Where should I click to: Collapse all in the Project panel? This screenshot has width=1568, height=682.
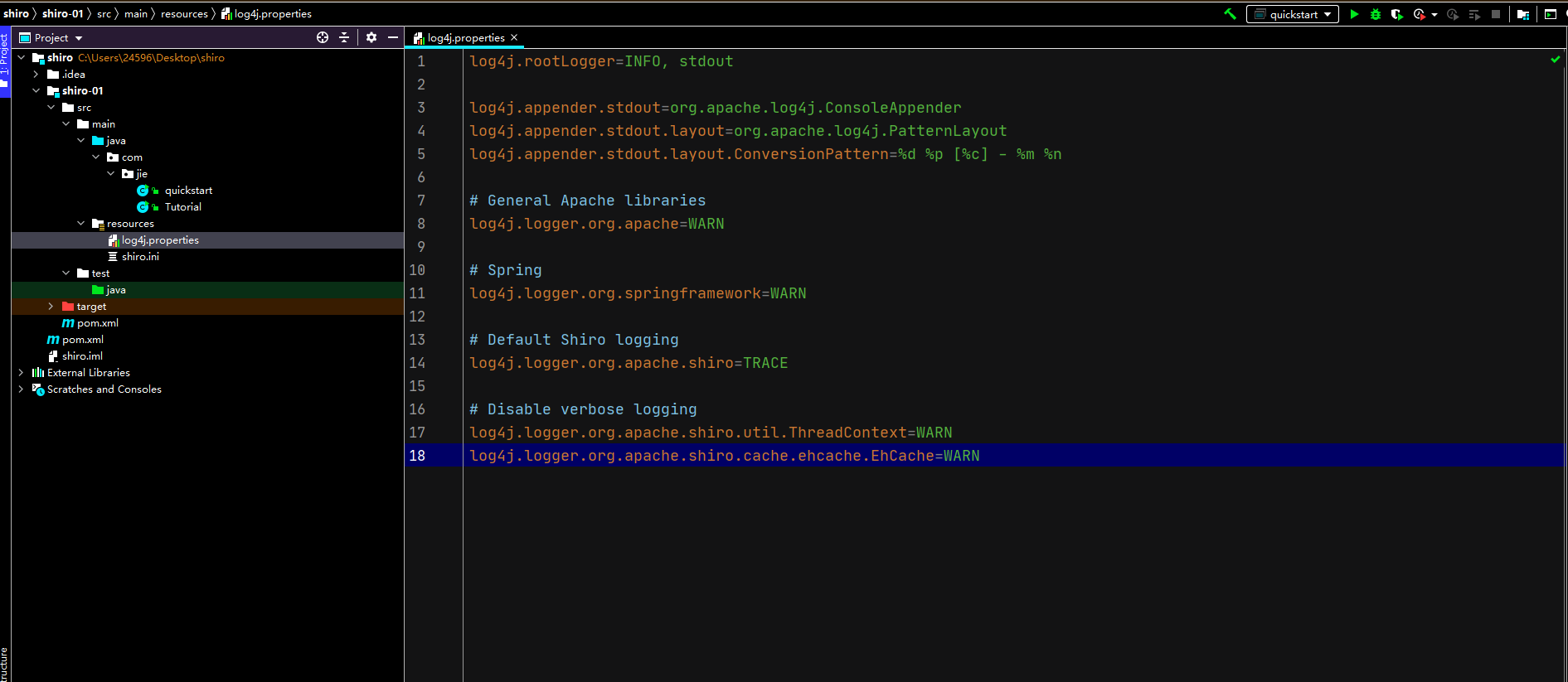point(344,37)
